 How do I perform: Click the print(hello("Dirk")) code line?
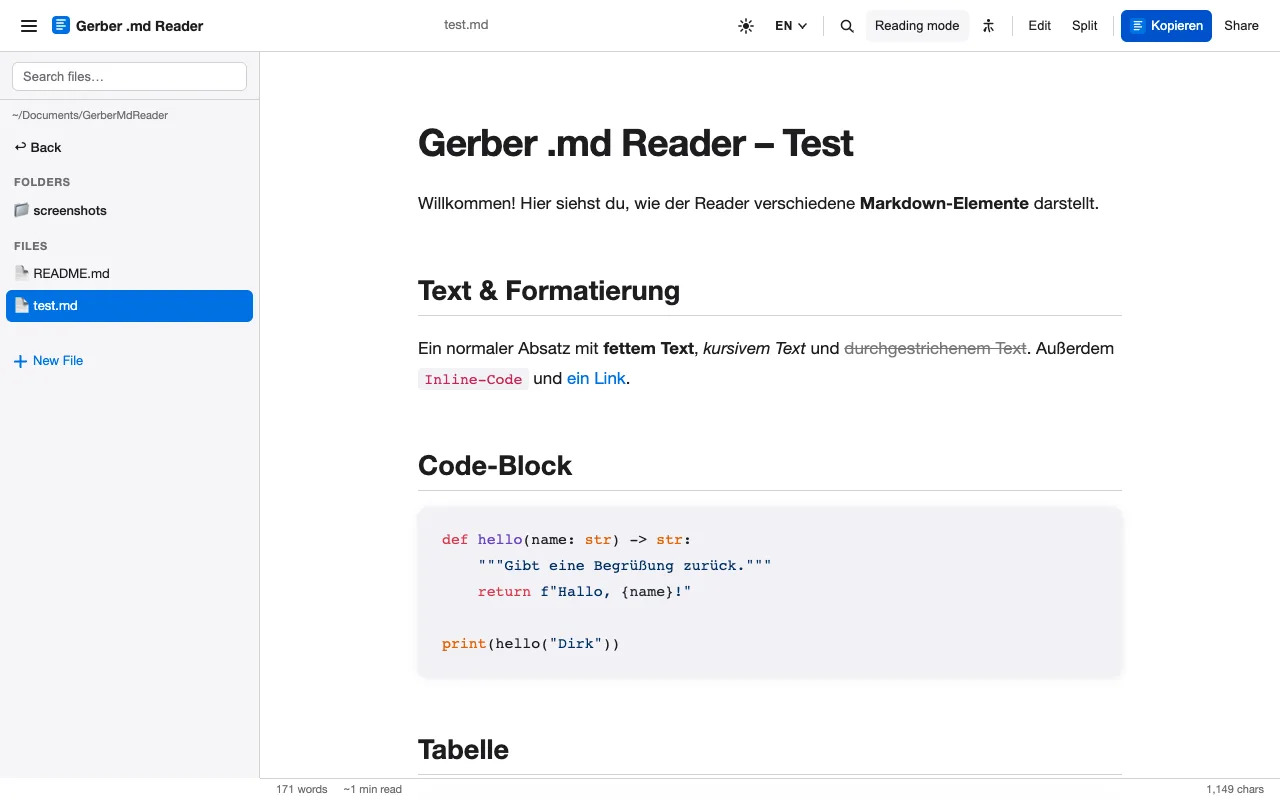[531, 644]
